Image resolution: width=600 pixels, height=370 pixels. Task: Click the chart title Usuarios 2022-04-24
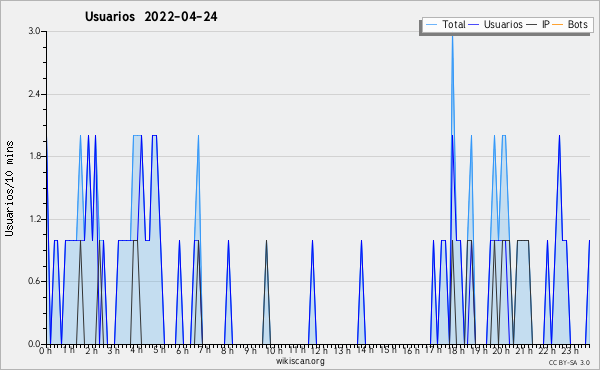151,17
